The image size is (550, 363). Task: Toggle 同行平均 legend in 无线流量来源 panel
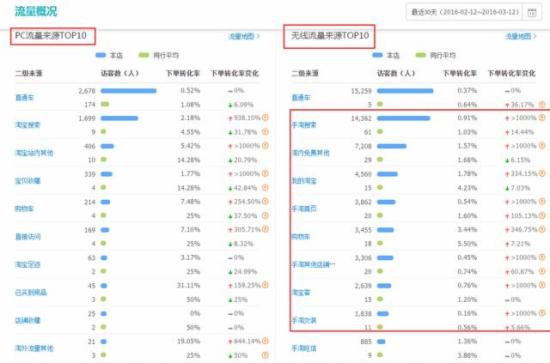435,55
